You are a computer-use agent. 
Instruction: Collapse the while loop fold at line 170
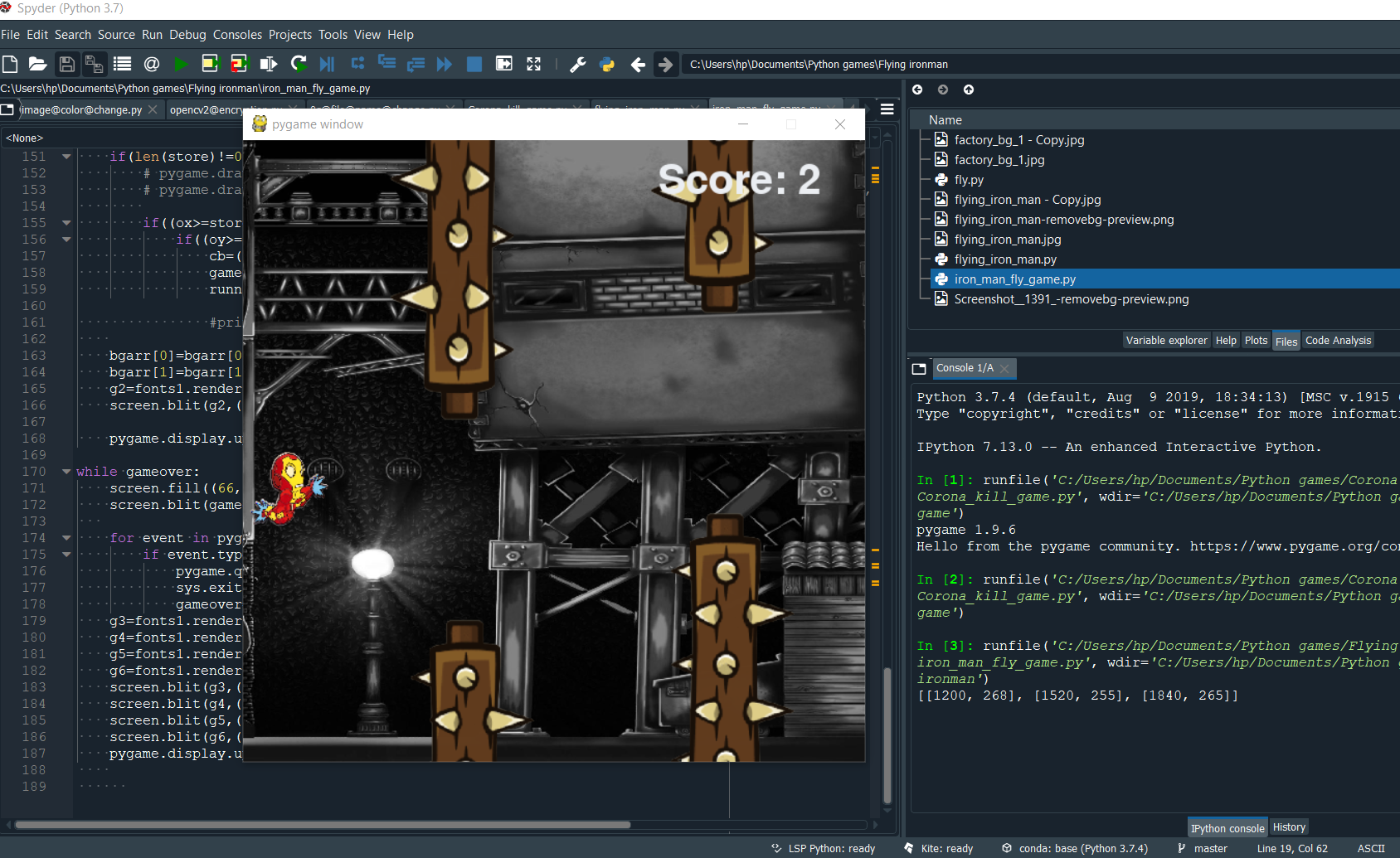pos(66,471)
